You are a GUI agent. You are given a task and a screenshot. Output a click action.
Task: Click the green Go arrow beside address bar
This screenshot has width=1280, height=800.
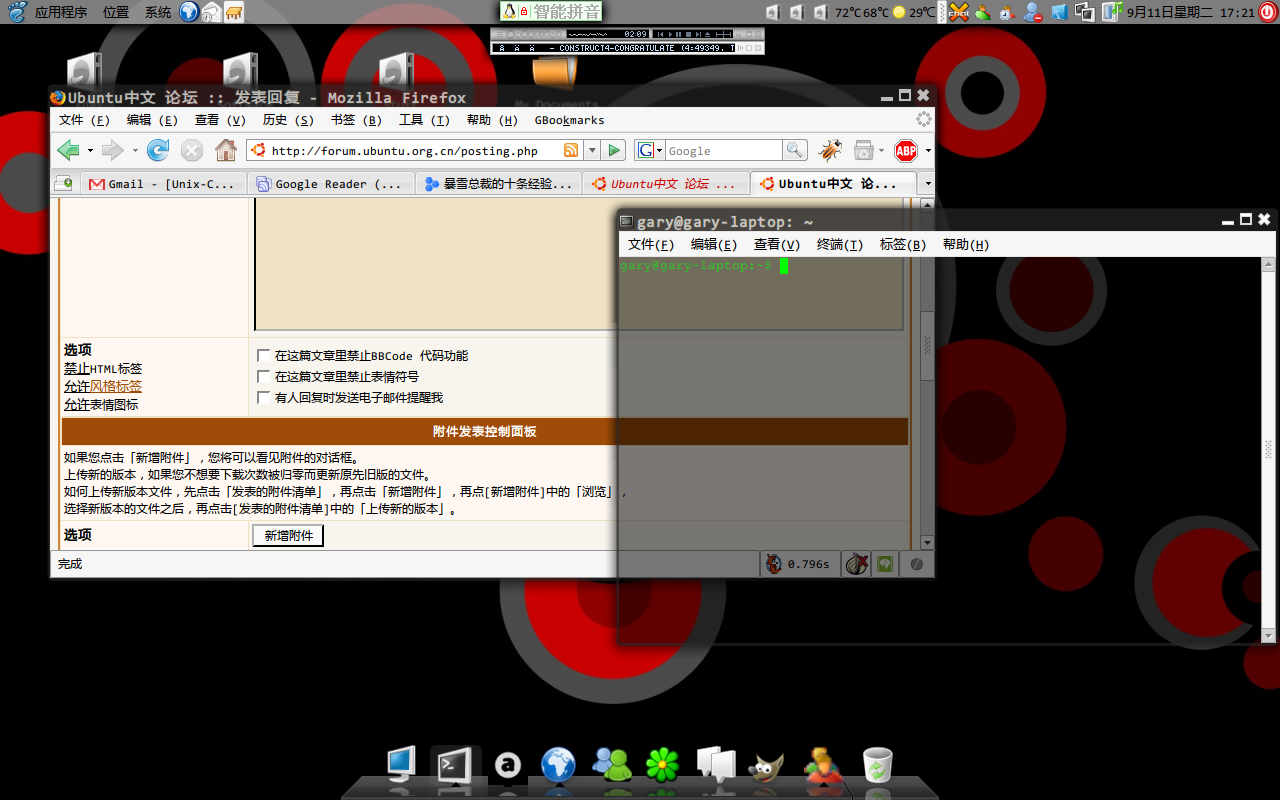[x=614, y=151]
